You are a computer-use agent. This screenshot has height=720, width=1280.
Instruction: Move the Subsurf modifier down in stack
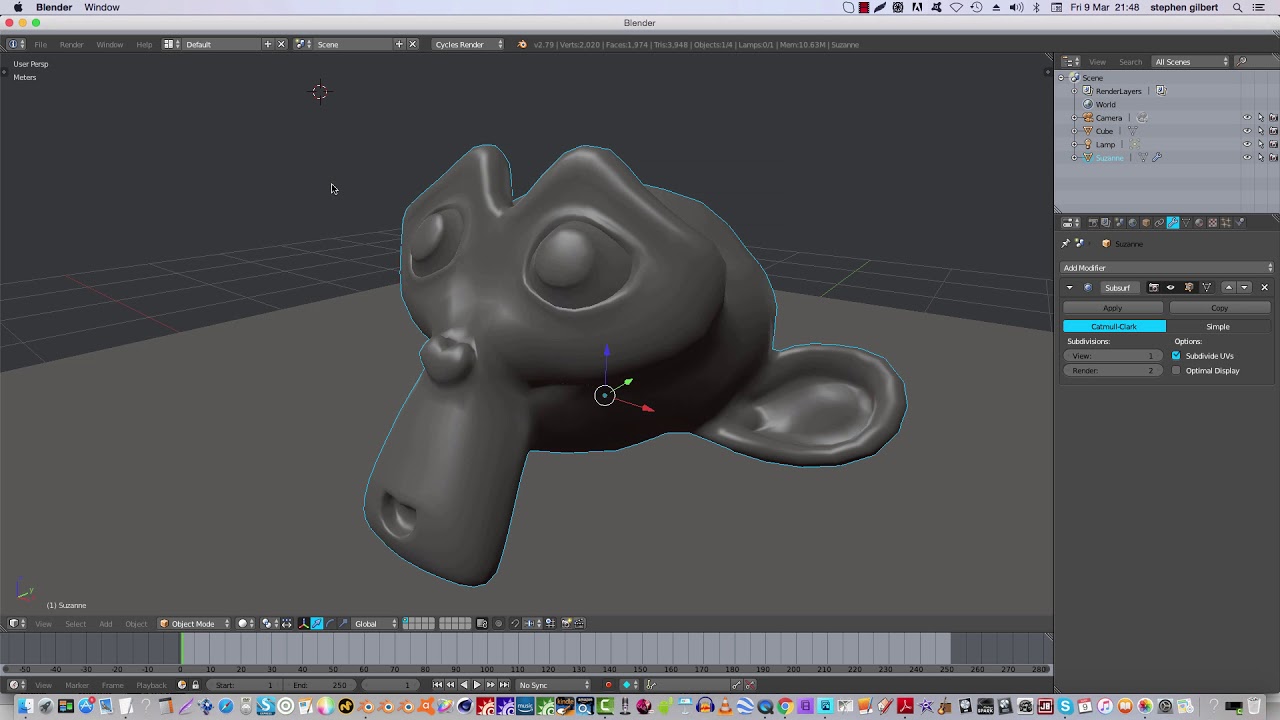[1244, 287]
